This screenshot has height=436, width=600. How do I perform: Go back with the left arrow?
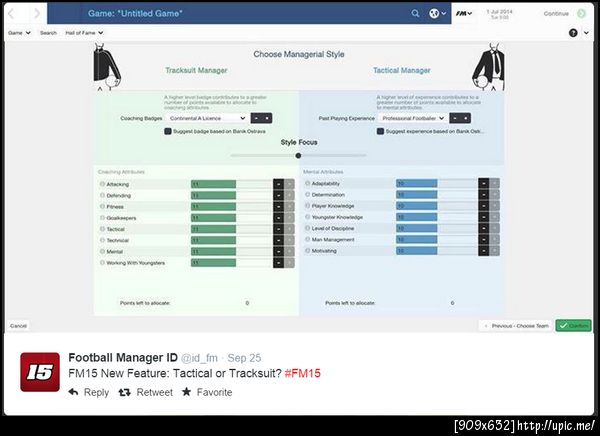click(11, 14)
